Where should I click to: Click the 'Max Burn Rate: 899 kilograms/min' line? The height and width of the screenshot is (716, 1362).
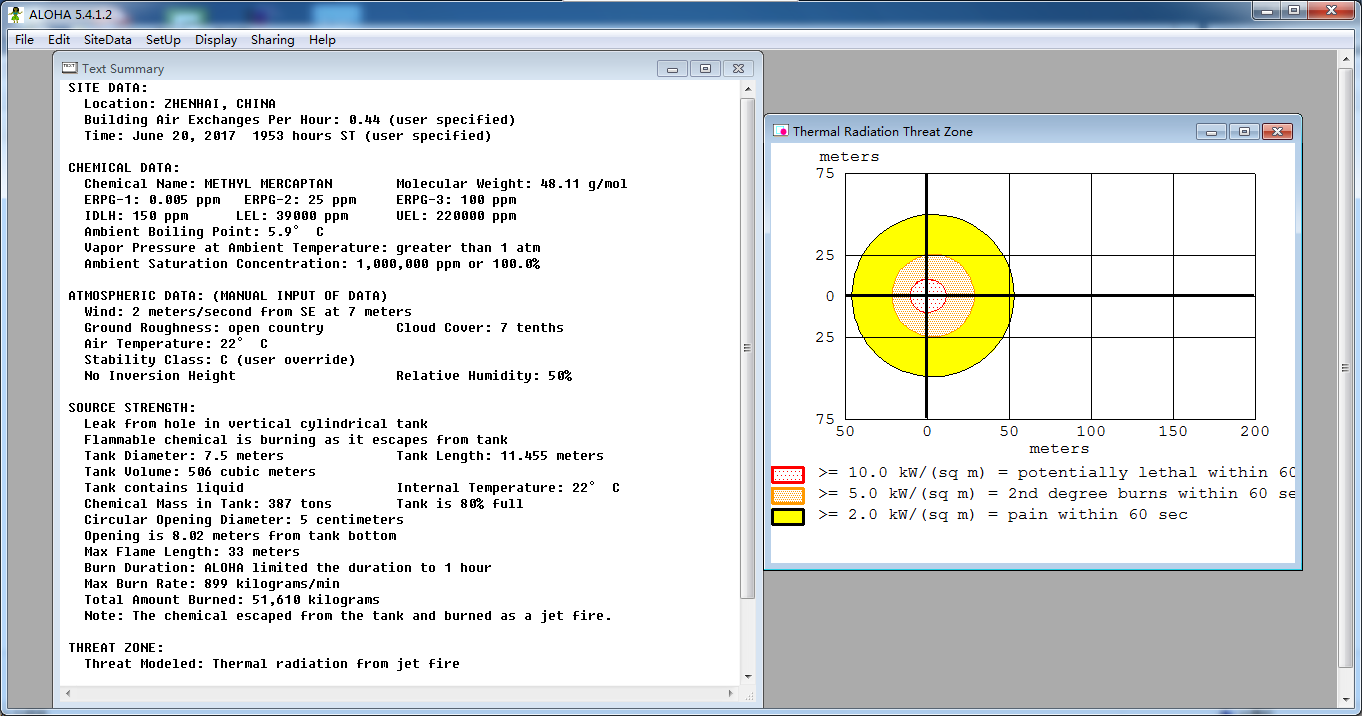point(212,584)
